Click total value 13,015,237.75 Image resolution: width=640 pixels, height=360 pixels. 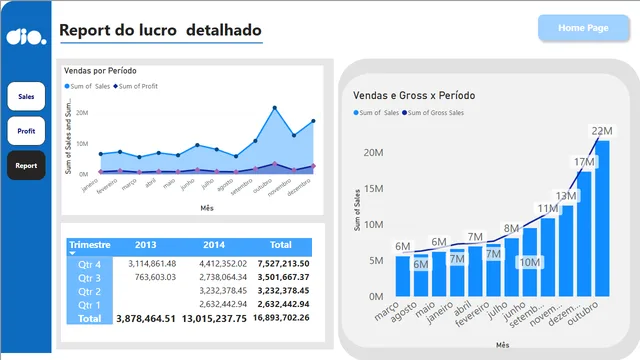pyautogui.click(x=214, y=318)
